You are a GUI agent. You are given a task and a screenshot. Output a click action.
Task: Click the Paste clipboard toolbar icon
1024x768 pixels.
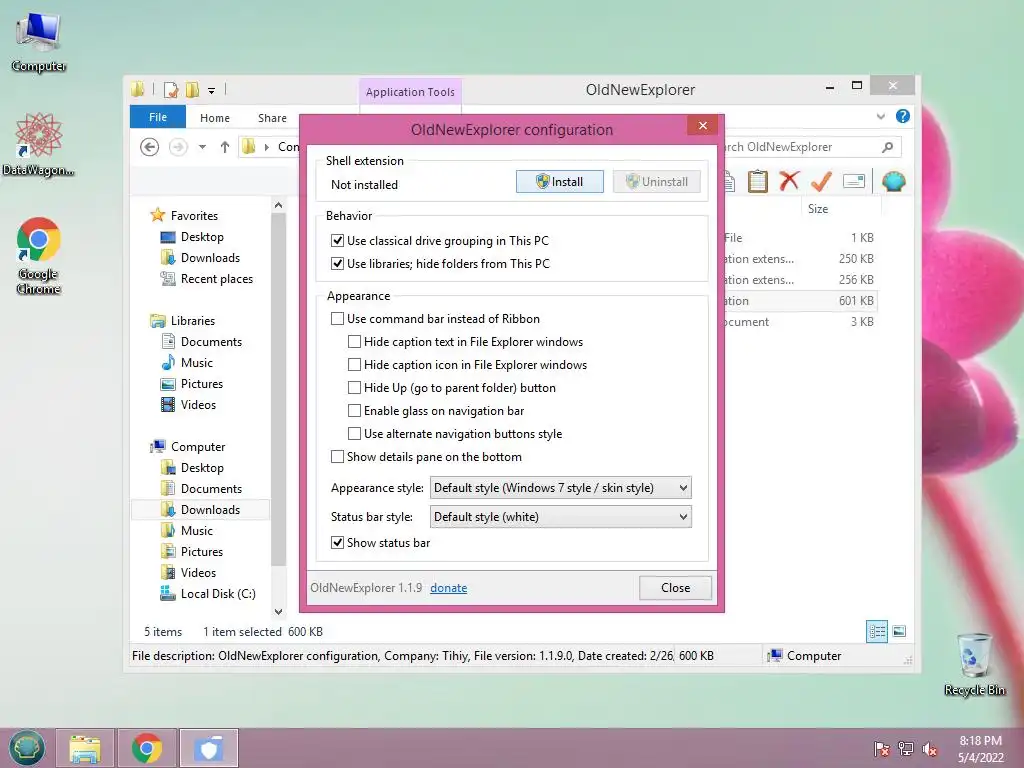758,181
